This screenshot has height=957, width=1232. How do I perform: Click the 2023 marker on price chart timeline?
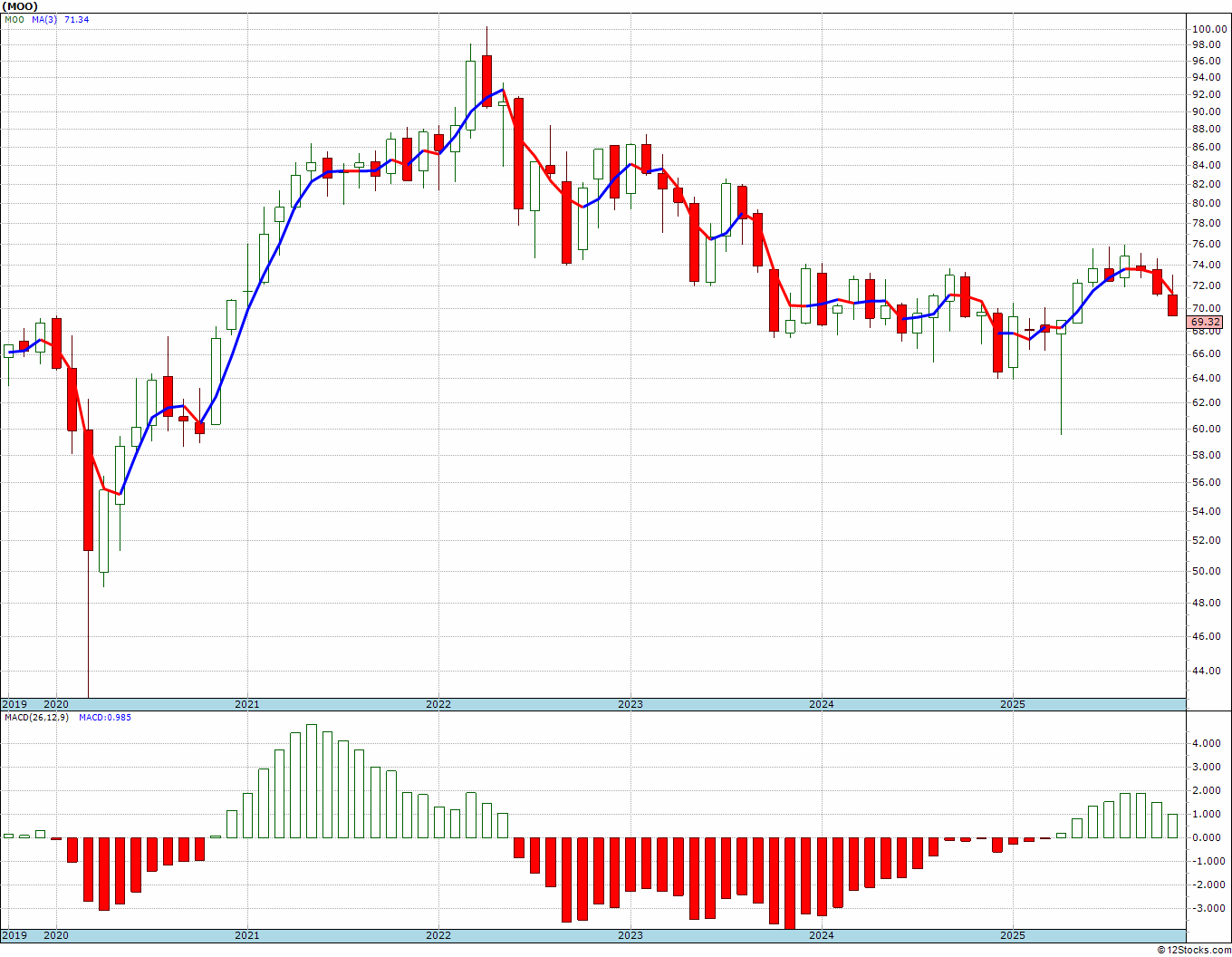(x=630, y=704)
